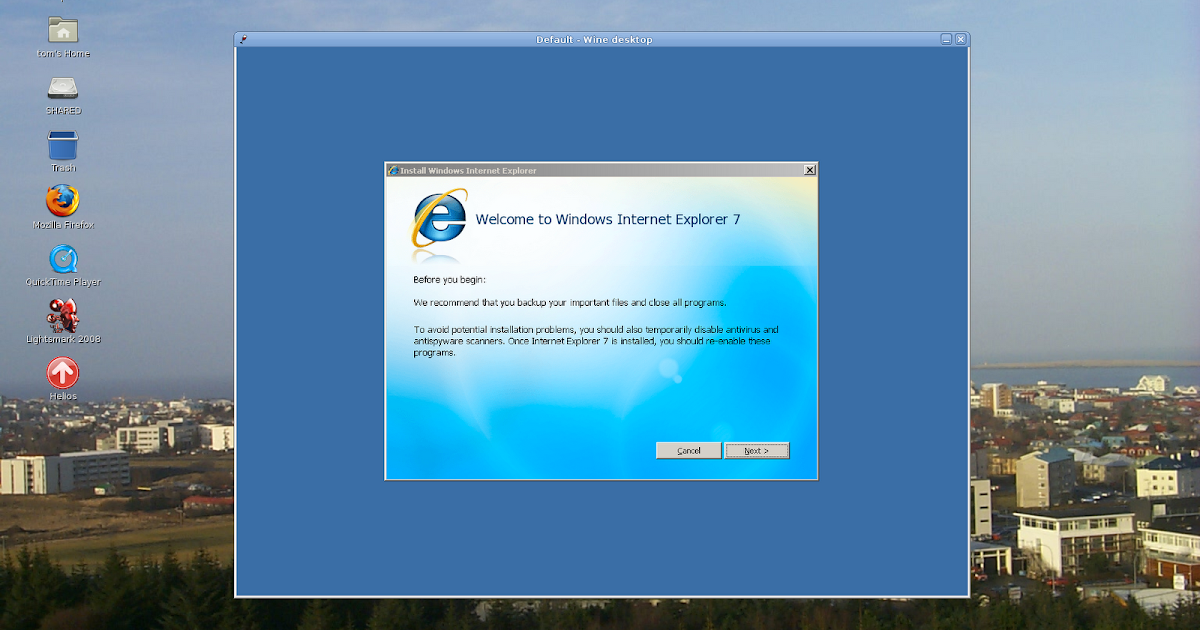The width and height of the screenshot is (1200, 630).
Task: Click the 'Before you begin:' text
Action: [x=449, y=279]
